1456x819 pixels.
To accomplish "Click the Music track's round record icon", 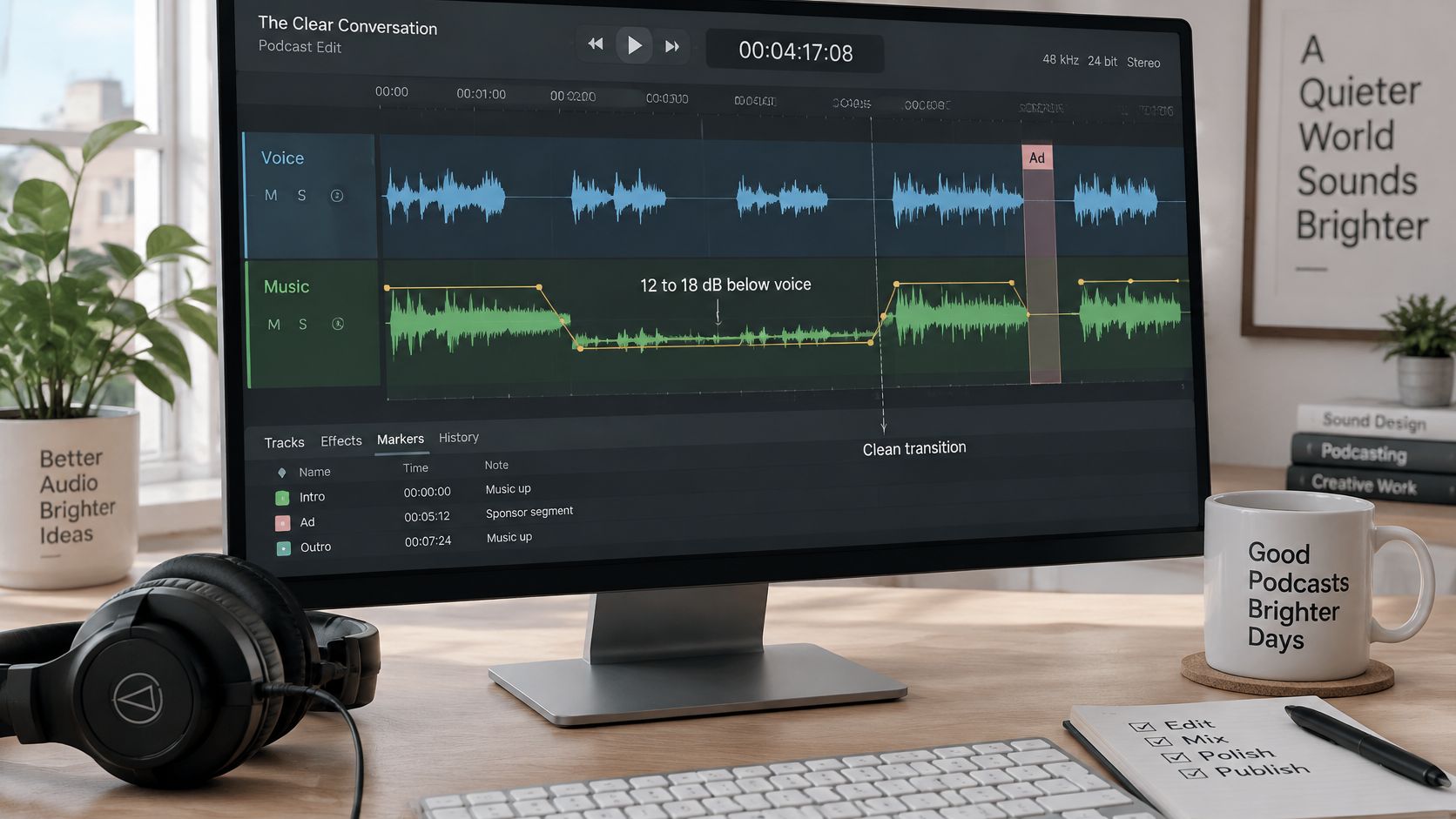I will point(338,324).
